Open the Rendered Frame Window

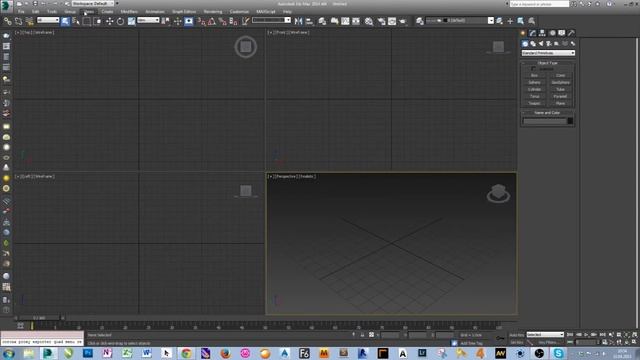tap(392, 21)
